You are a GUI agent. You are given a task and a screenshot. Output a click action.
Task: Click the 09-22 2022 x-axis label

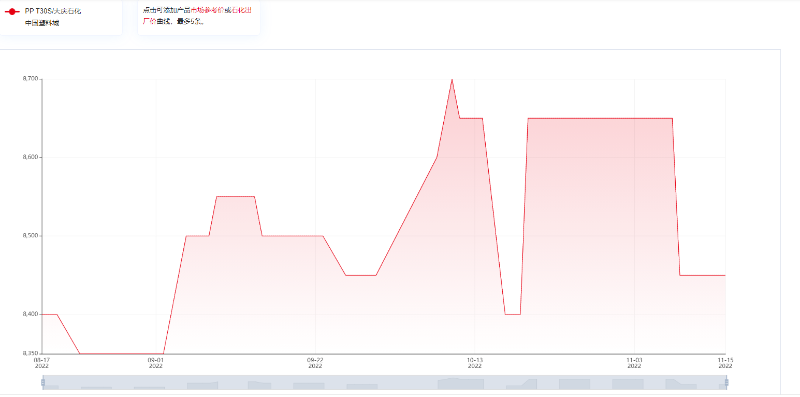pyautogui.click(x=315, y=363)
